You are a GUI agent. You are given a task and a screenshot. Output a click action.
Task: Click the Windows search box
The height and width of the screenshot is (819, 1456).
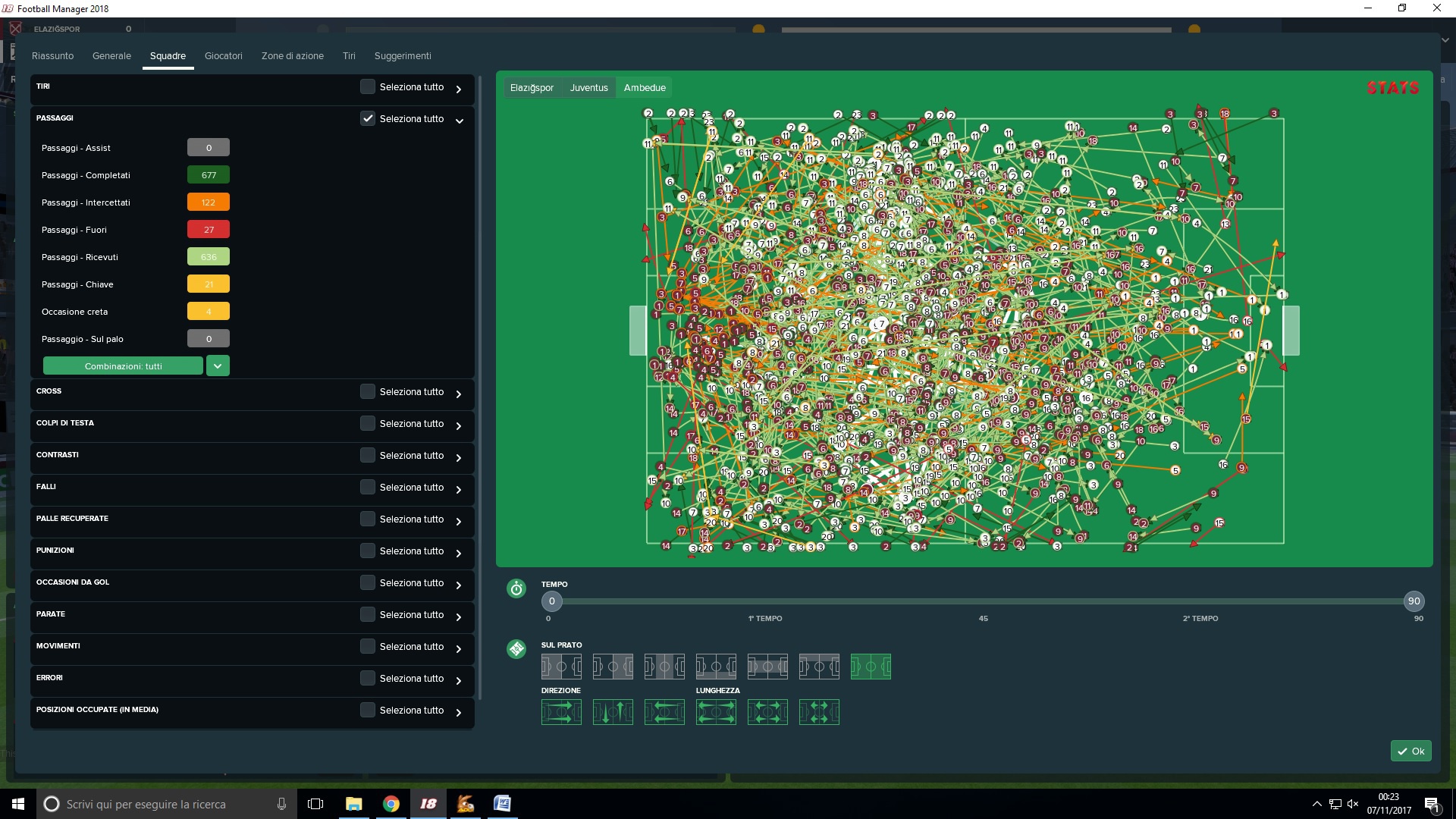pyautogui.click(x=167, y=804)
